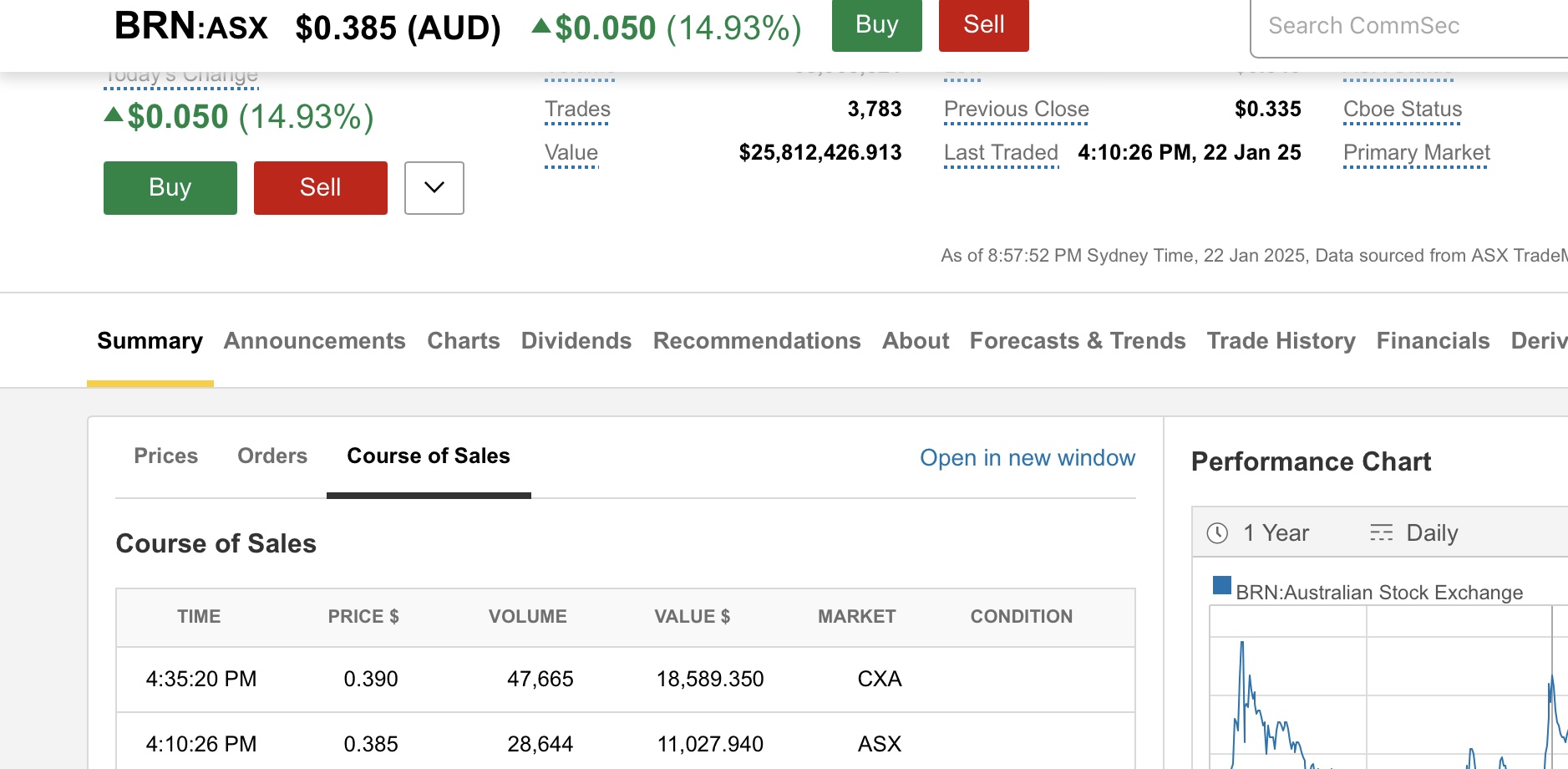Open the Announcements tab
Viewport: 1568px width, 769px height.
coord(315,341)
